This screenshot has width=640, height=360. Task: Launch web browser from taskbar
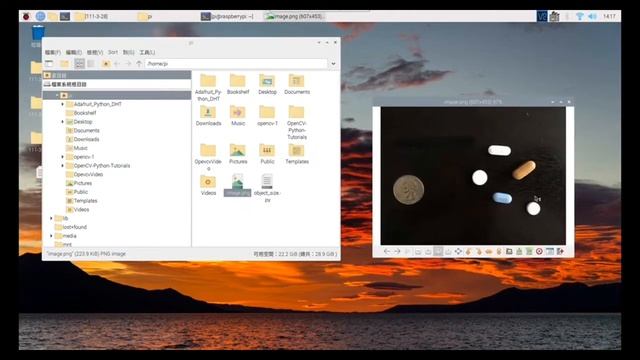click(40, 16)
